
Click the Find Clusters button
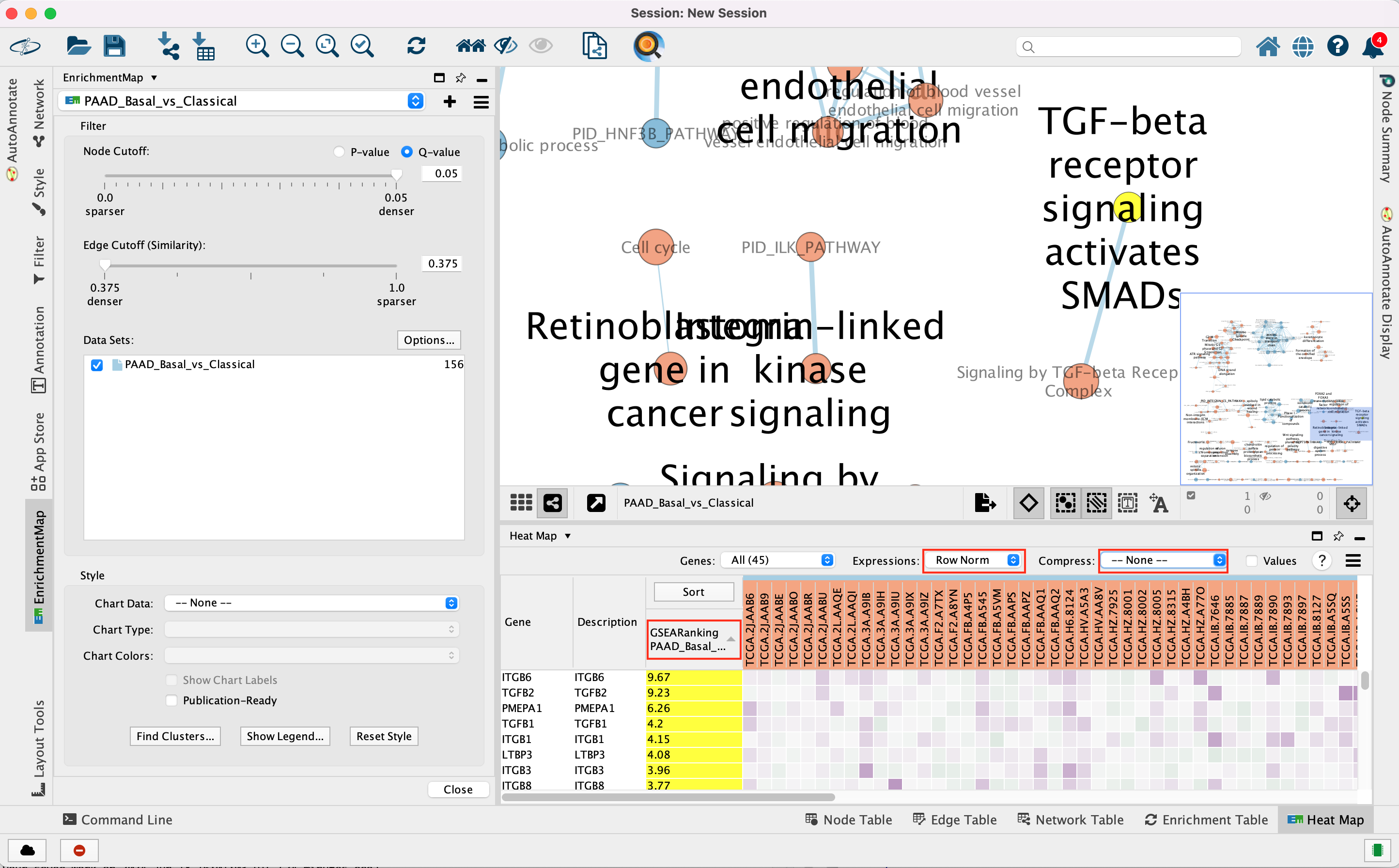tap(175, 736)
